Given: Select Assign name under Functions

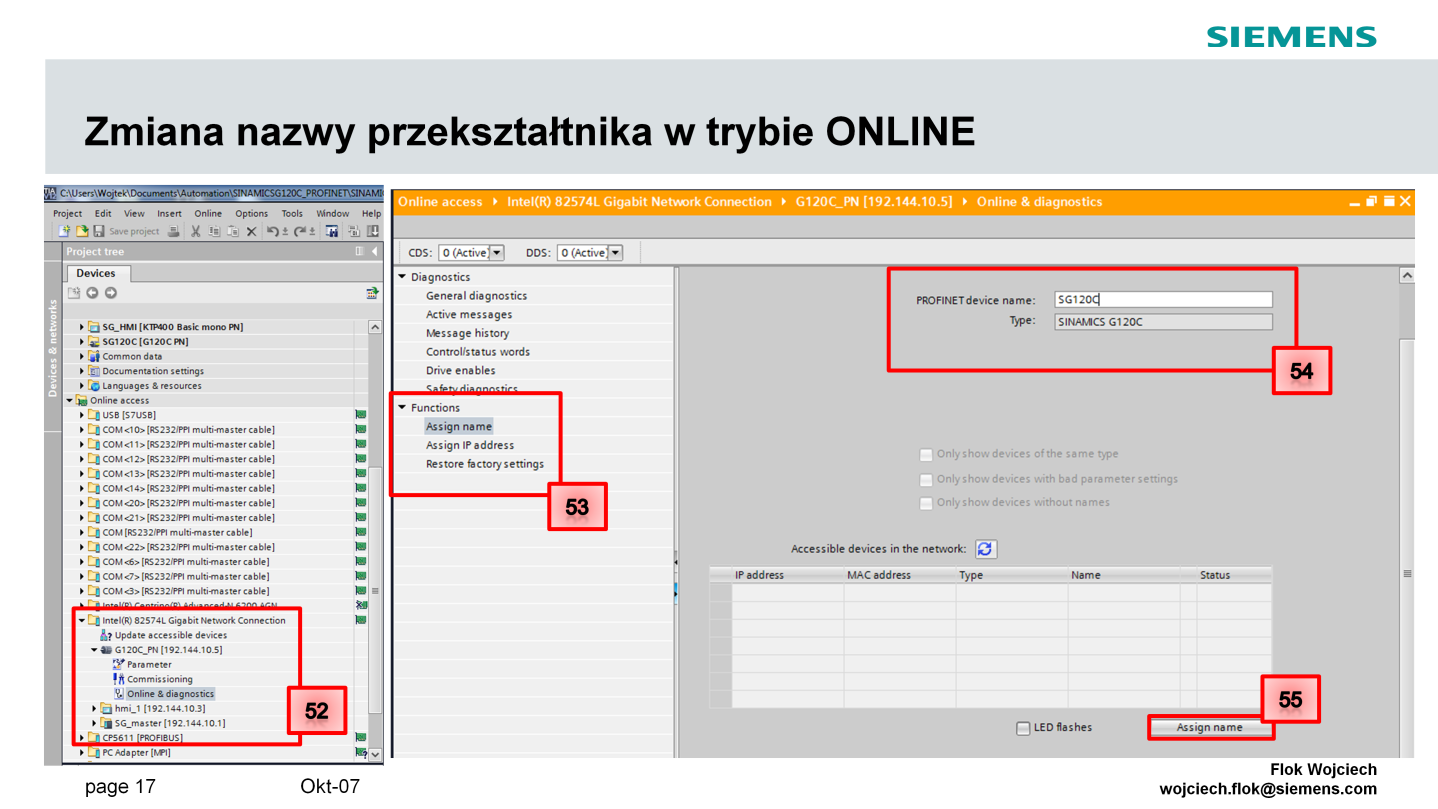Looking at the screenshot, I should [459, 427].
